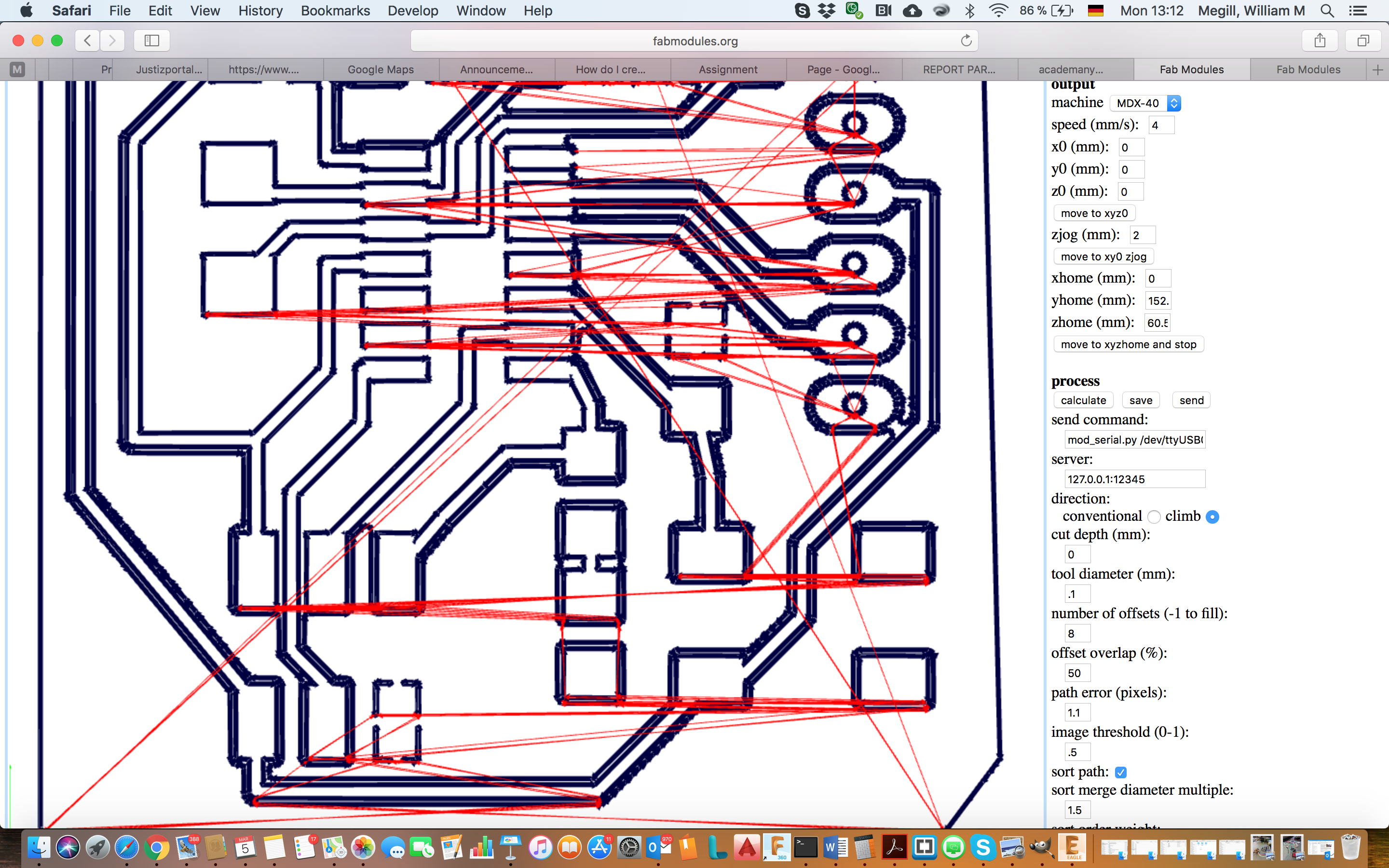The width and height of the screenshot is (1389, 868).
Task: Click the Safari sidebar toggle icon
Action: coord(151,40)
